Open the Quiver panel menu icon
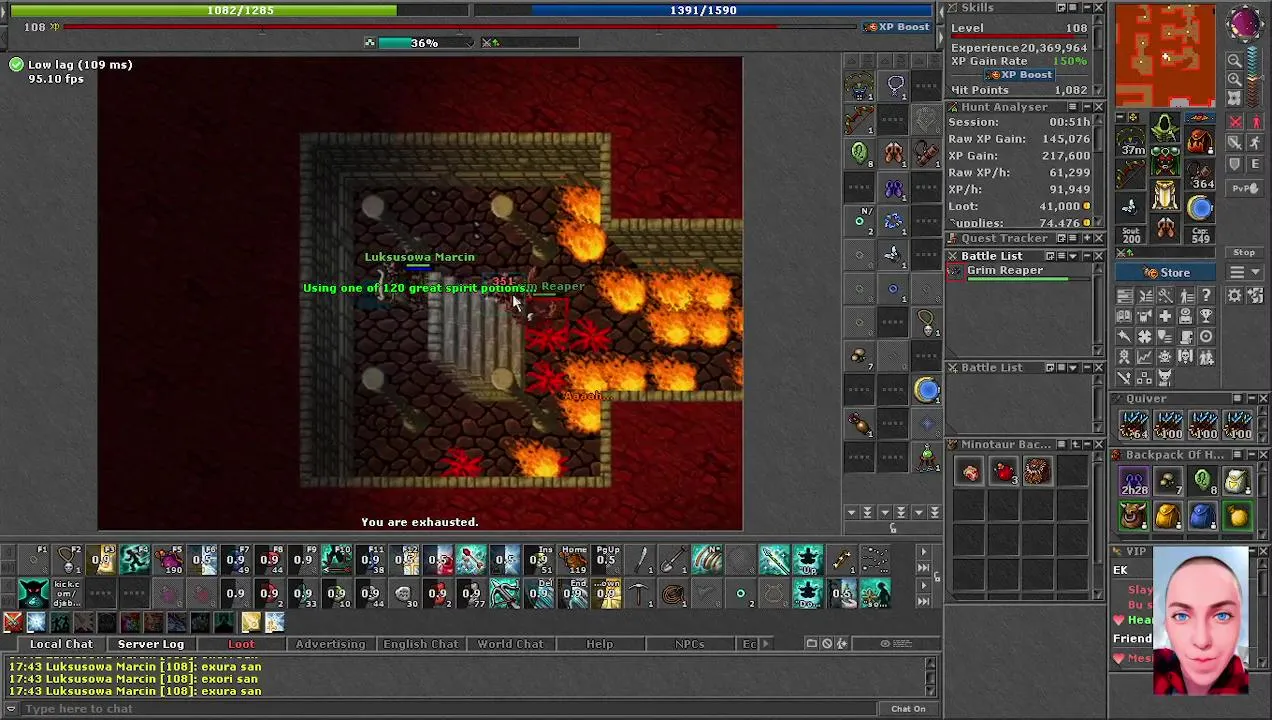 pyautogui.click(x=1236, y=399)
